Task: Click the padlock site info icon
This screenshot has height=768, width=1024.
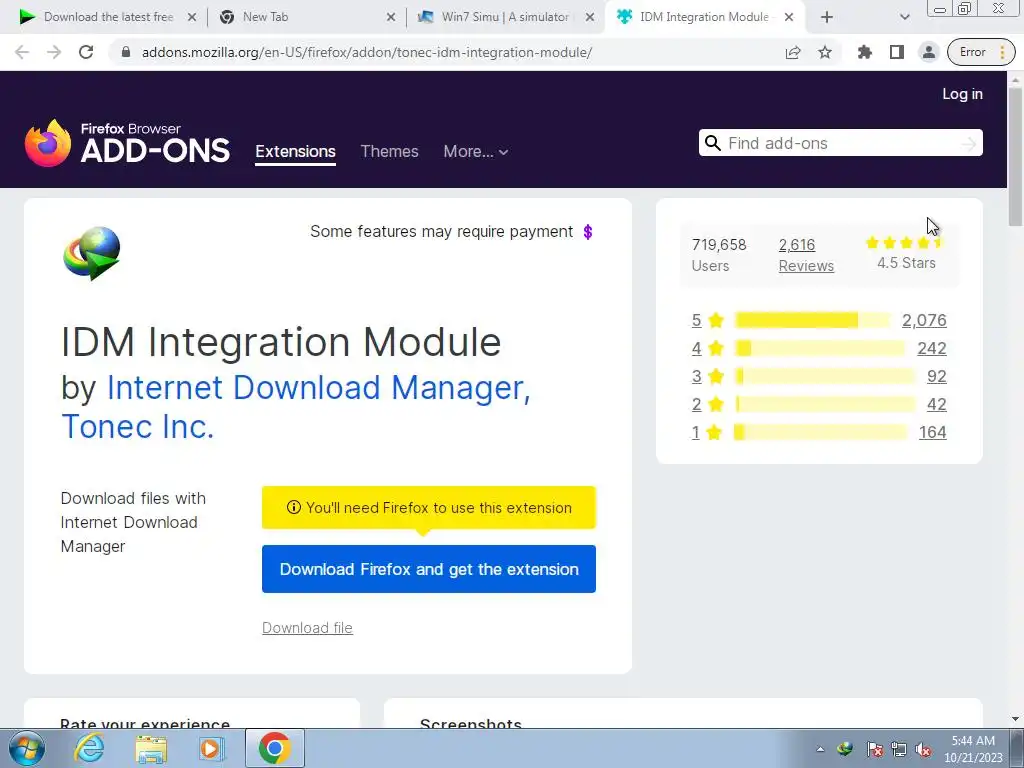Action: [x=127, y=52]
